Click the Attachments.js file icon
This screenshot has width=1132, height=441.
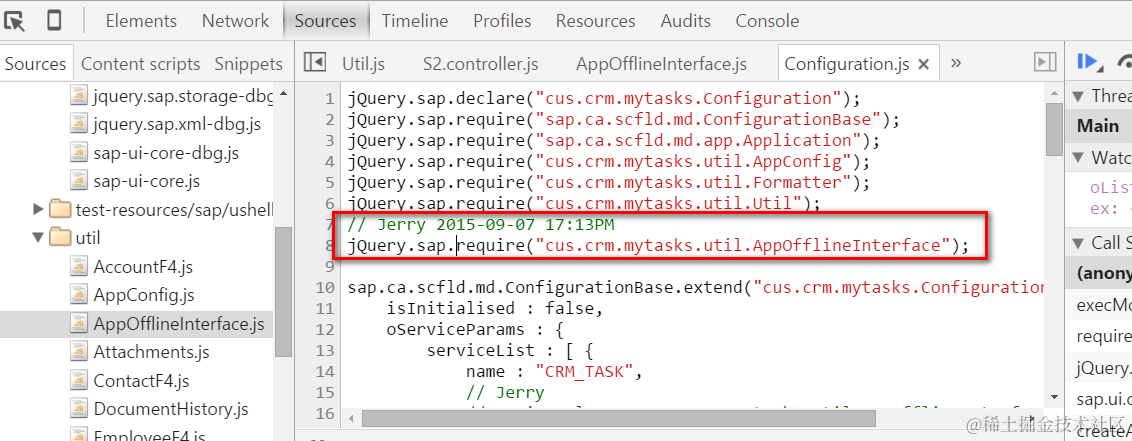click(x=78, y=352)
